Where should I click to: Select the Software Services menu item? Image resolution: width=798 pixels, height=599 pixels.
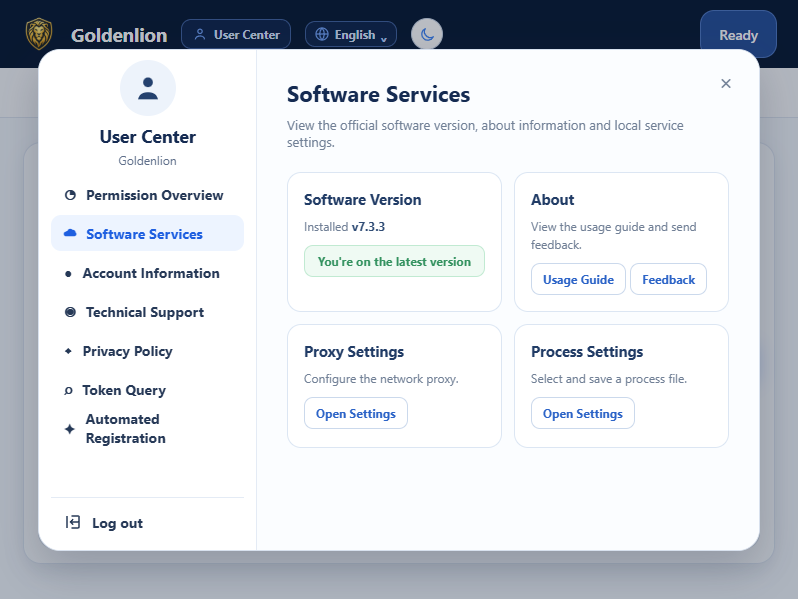(x=147, y=234)
